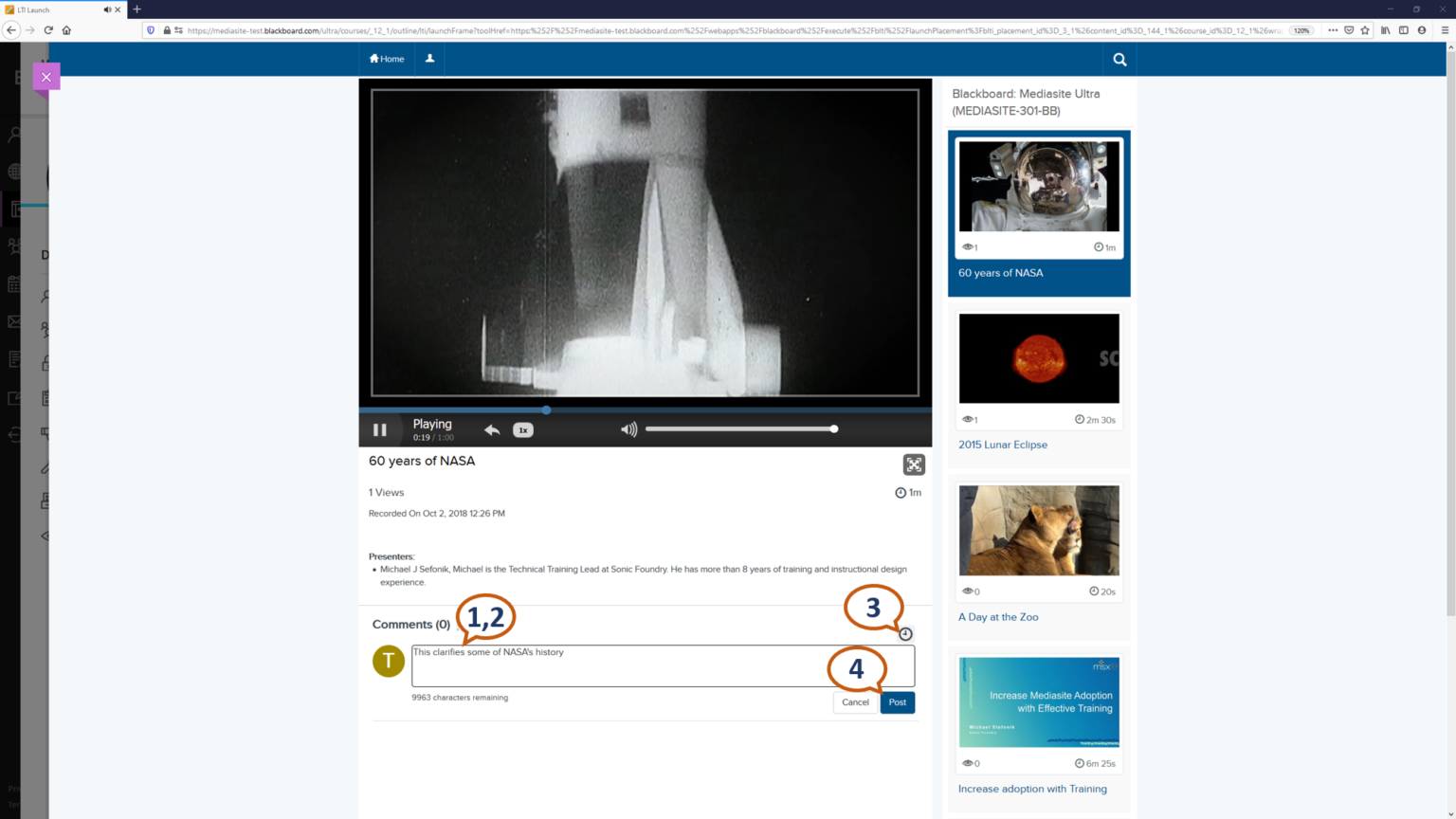This screenshot has height=819, width=1456.
Task: Open fullscreen mode for the video
Action: coord(914,464)
